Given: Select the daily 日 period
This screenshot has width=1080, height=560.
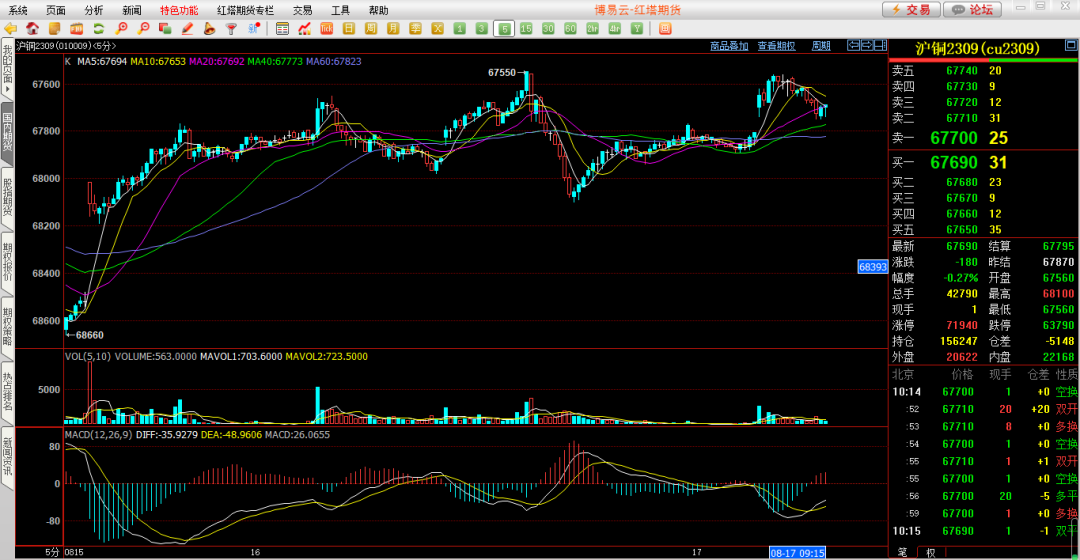Looking at the screenshot, I should coord(349,28).
